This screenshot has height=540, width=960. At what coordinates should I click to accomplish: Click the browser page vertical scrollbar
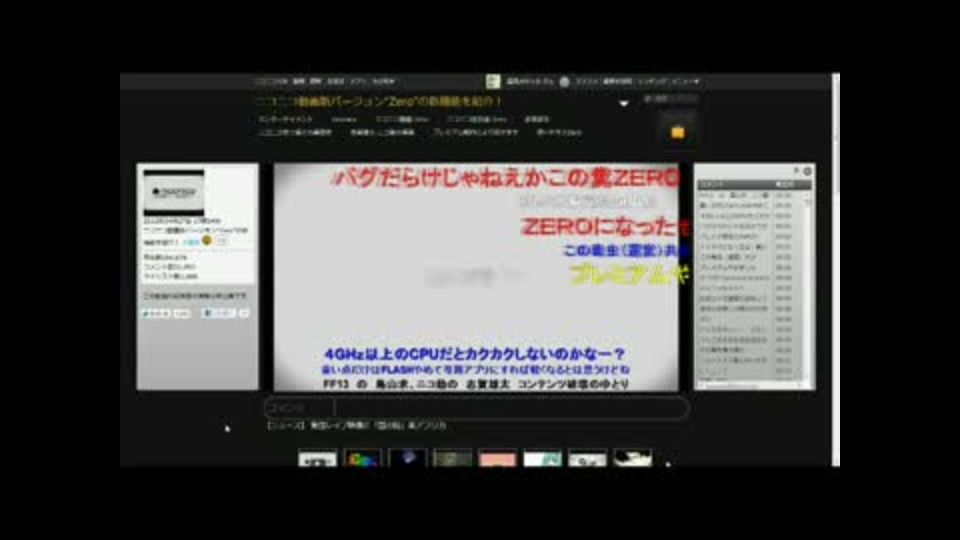pyautogui.click(x=835, y=269)
